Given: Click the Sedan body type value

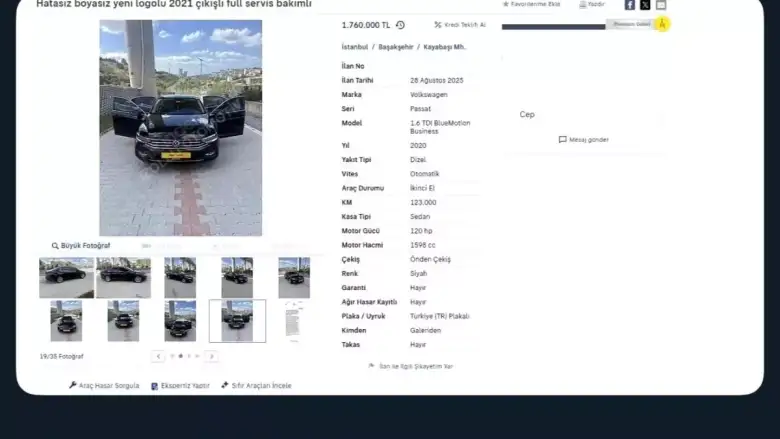Looking at the screenshot, I should [420, 217].
